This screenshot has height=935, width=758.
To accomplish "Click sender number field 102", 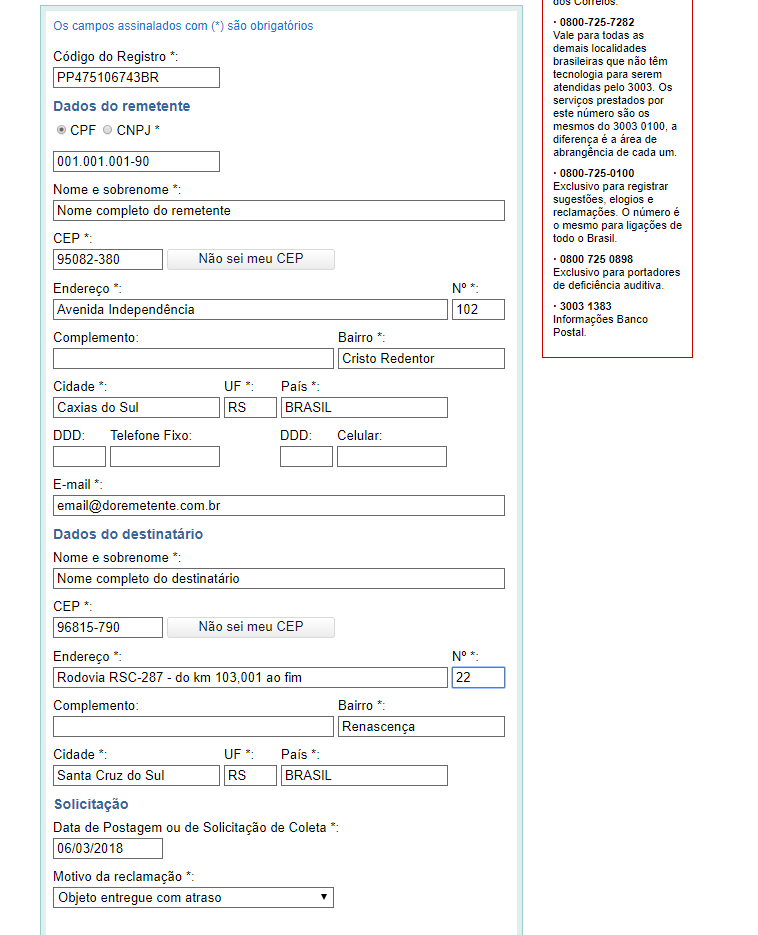I will [x=478, y=309].
